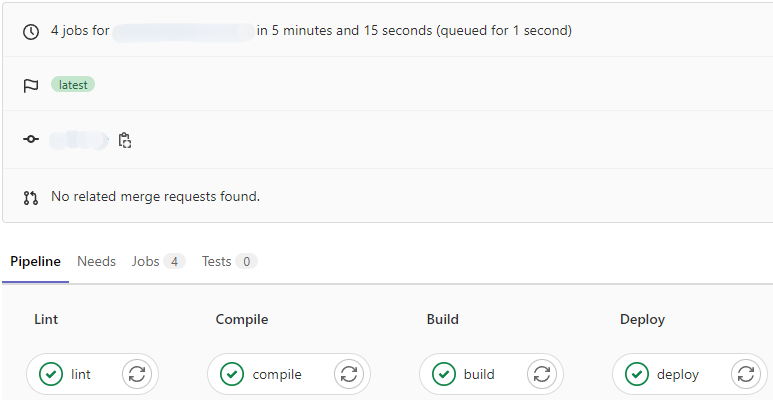Switch to the Needs tab

point(96,261)
